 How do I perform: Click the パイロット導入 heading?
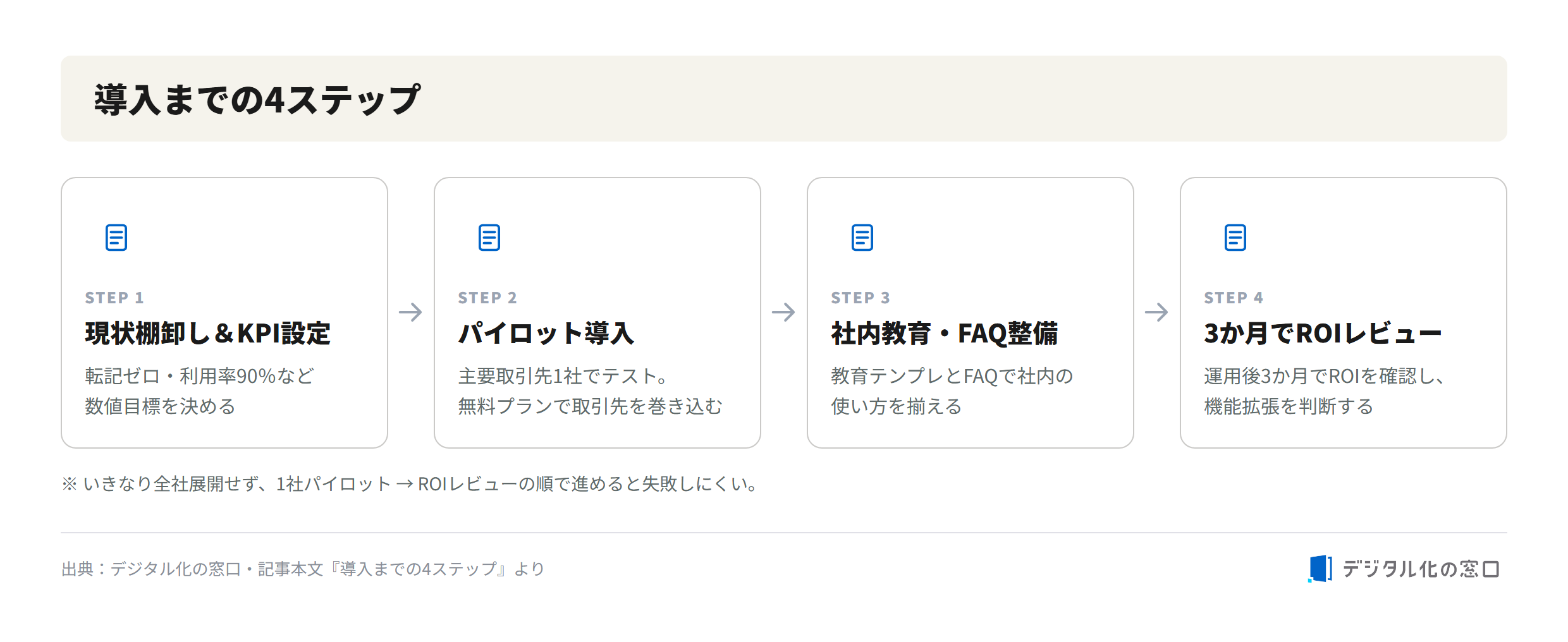click(546, 334)
